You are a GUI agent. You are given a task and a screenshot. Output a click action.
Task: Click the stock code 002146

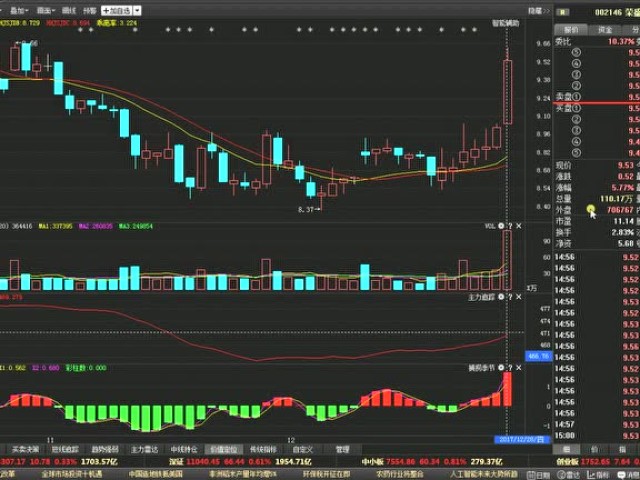tap(608, 12)
